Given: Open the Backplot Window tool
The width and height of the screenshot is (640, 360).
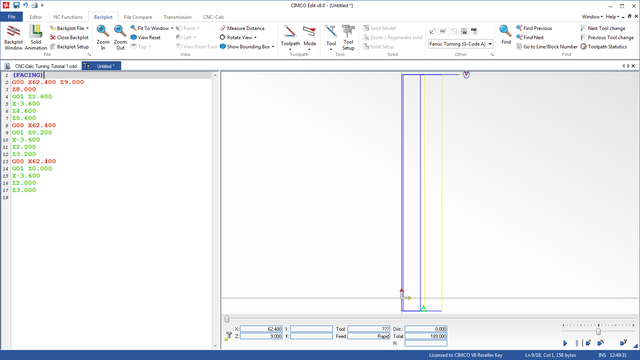Looking at the screenshot, I should point(13,37).
